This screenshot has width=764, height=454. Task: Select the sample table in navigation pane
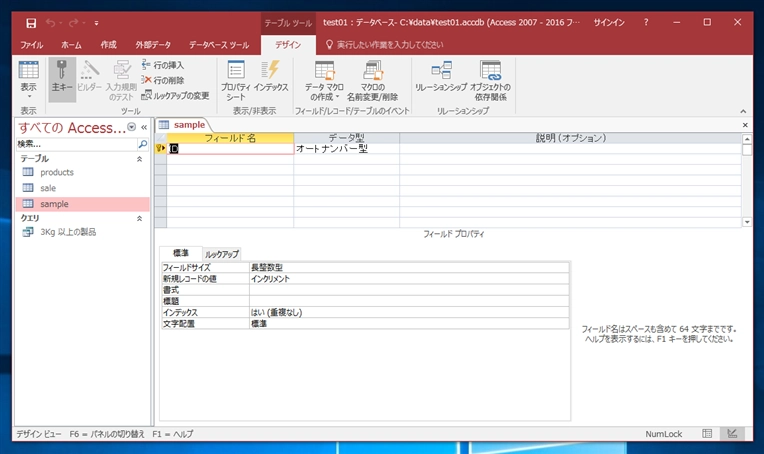pos(82,204)
